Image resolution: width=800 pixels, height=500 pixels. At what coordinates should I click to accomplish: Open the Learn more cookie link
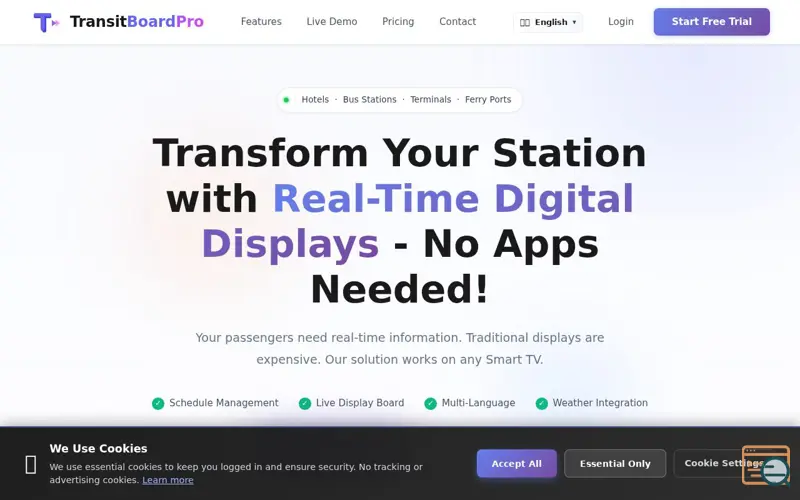pos(168,480)
